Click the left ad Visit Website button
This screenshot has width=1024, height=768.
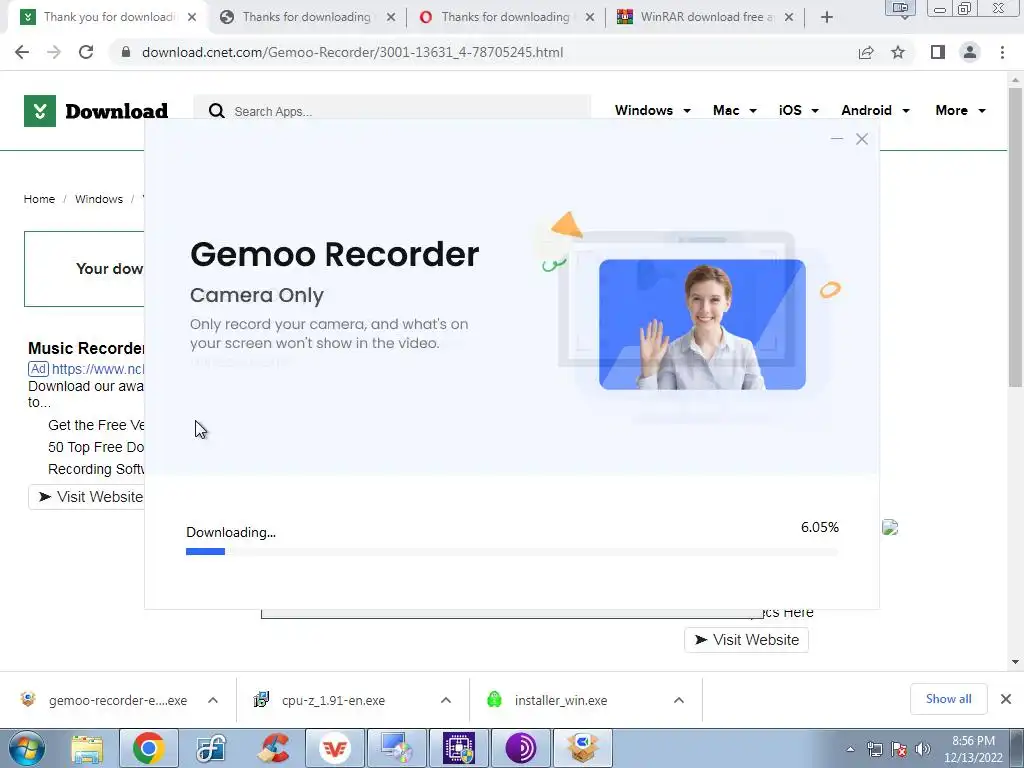point(86,497)
